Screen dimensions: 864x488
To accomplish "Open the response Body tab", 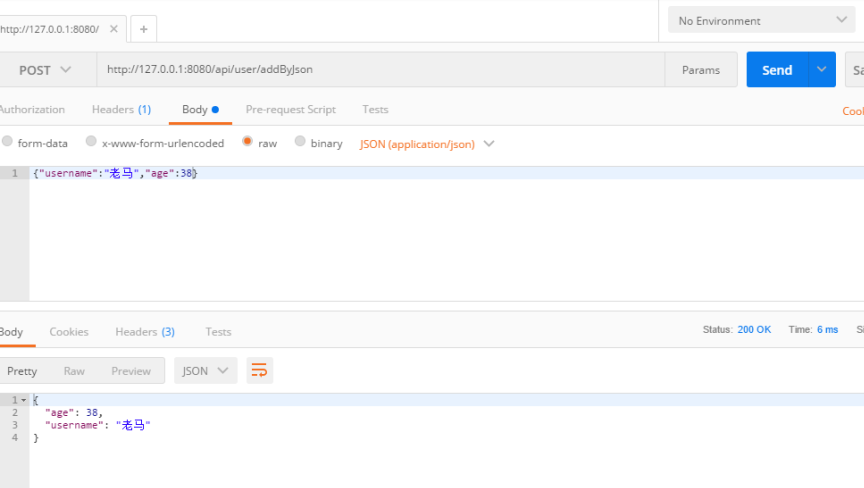I will pyautogui.click(x=12, y=332).
